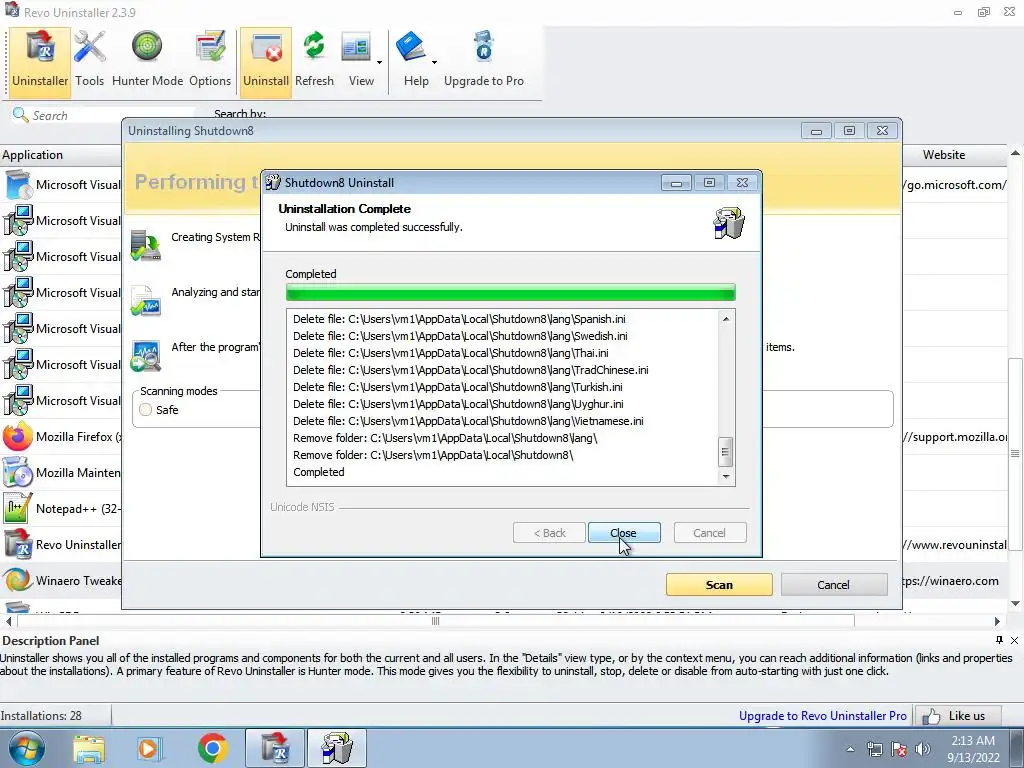The height and width of the screenshot is (768, 1024).
Task: Click application list scroll up arrow
Action: click(x=1016, y=153)
